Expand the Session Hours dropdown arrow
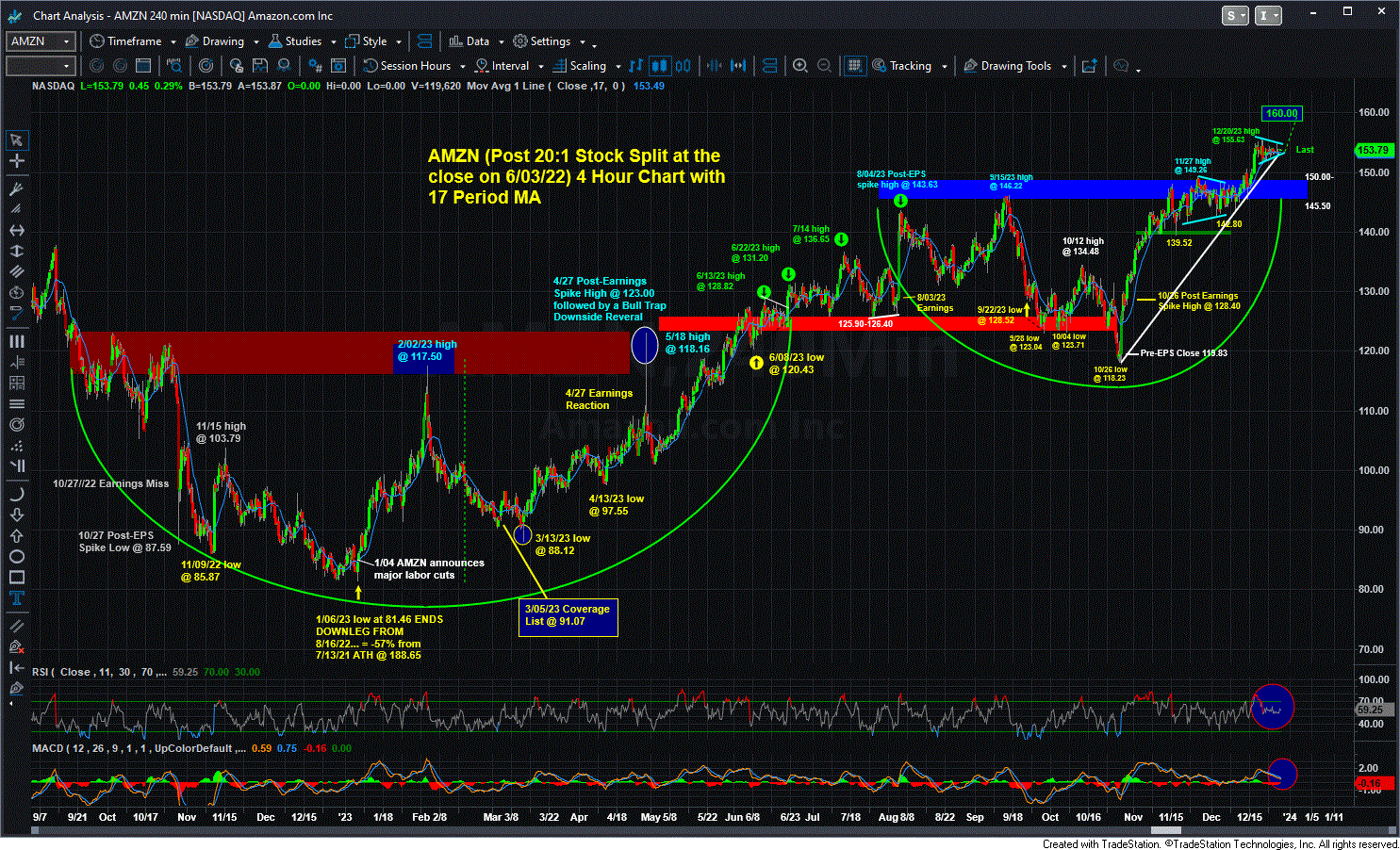The width and height of the screenshot is (1400, 850). [461, 67]
